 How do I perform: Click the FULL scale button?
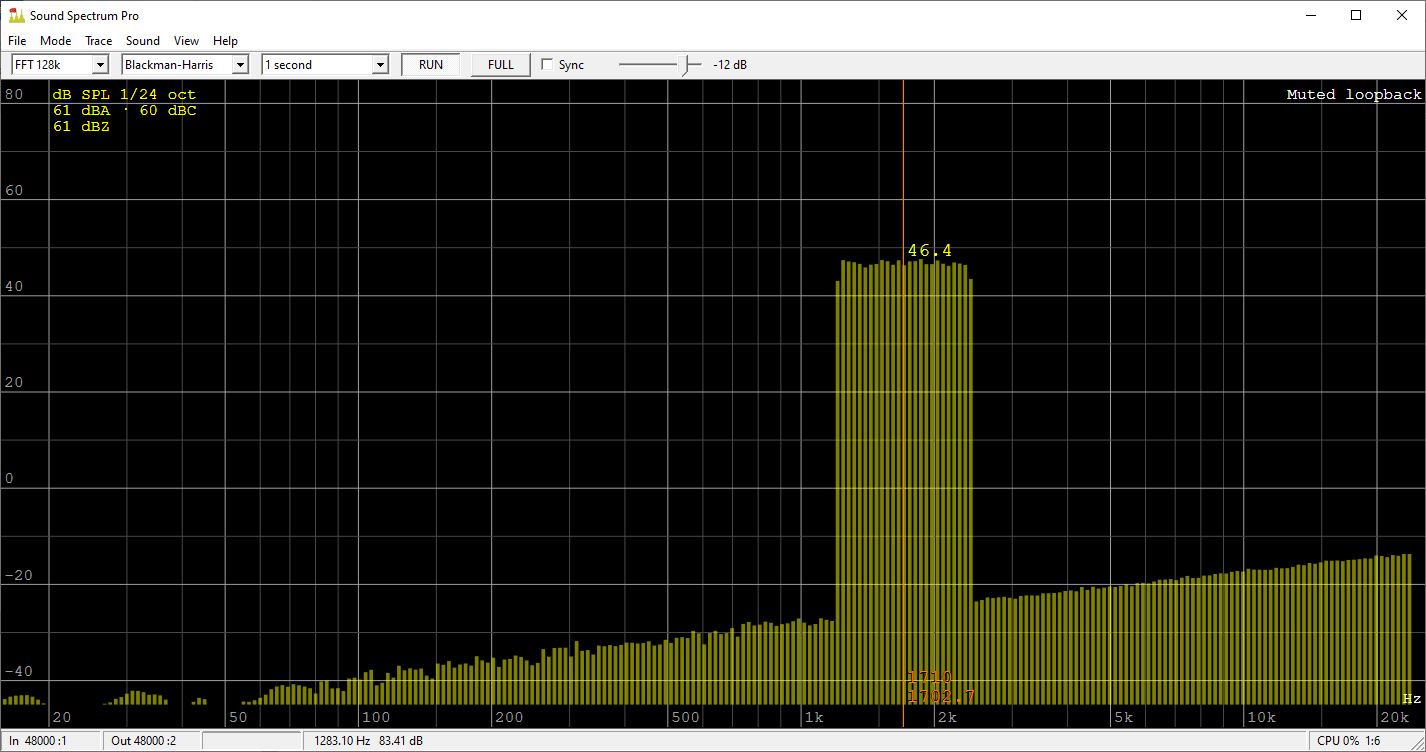coord(499,64)
